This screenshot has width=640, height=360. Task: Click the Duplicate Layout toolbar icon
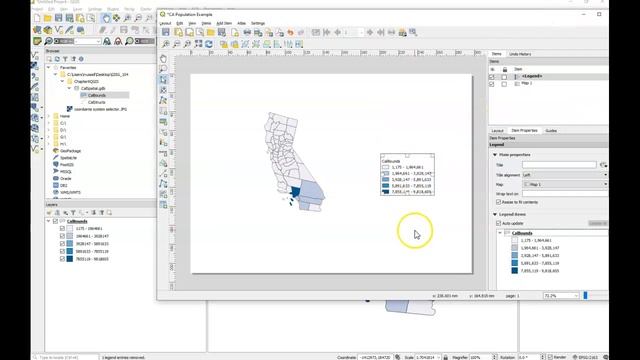(x=189, y=32)
